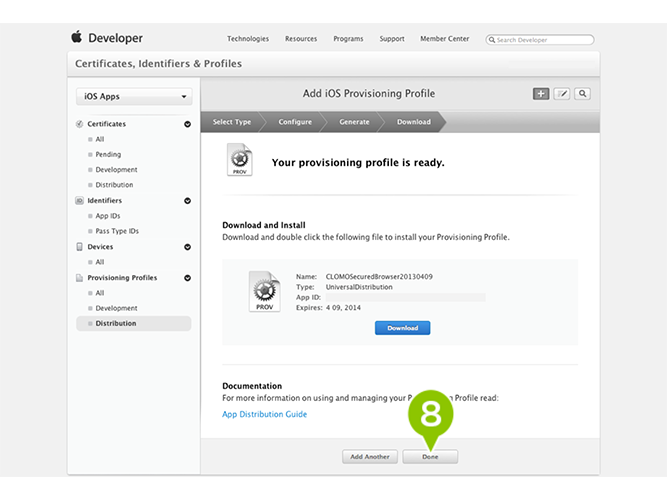Click the Generate step
667x500 pixels.
point(354,122)
